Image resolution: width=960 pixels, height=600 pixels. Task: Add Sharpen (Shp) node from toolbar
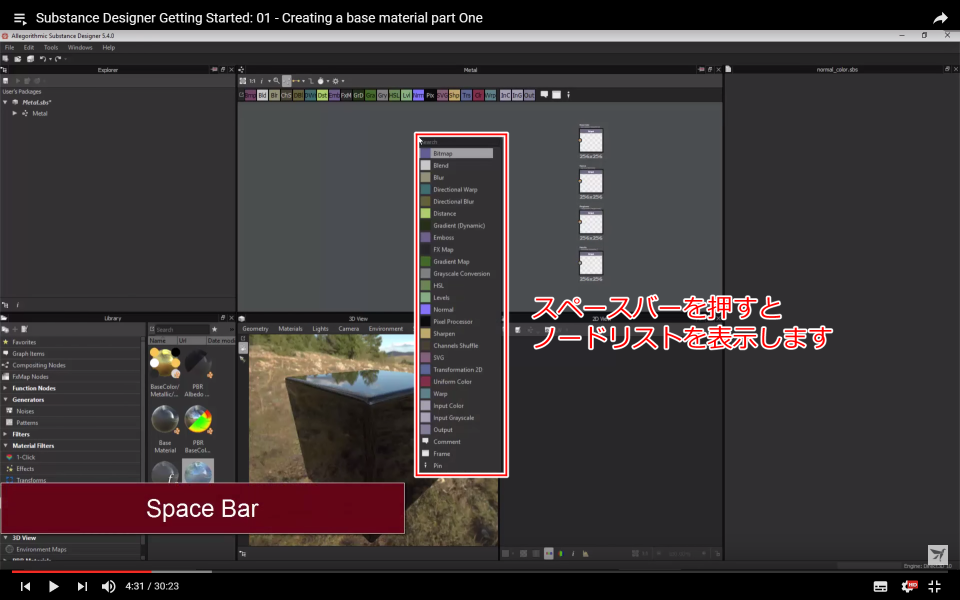point(454,96)
